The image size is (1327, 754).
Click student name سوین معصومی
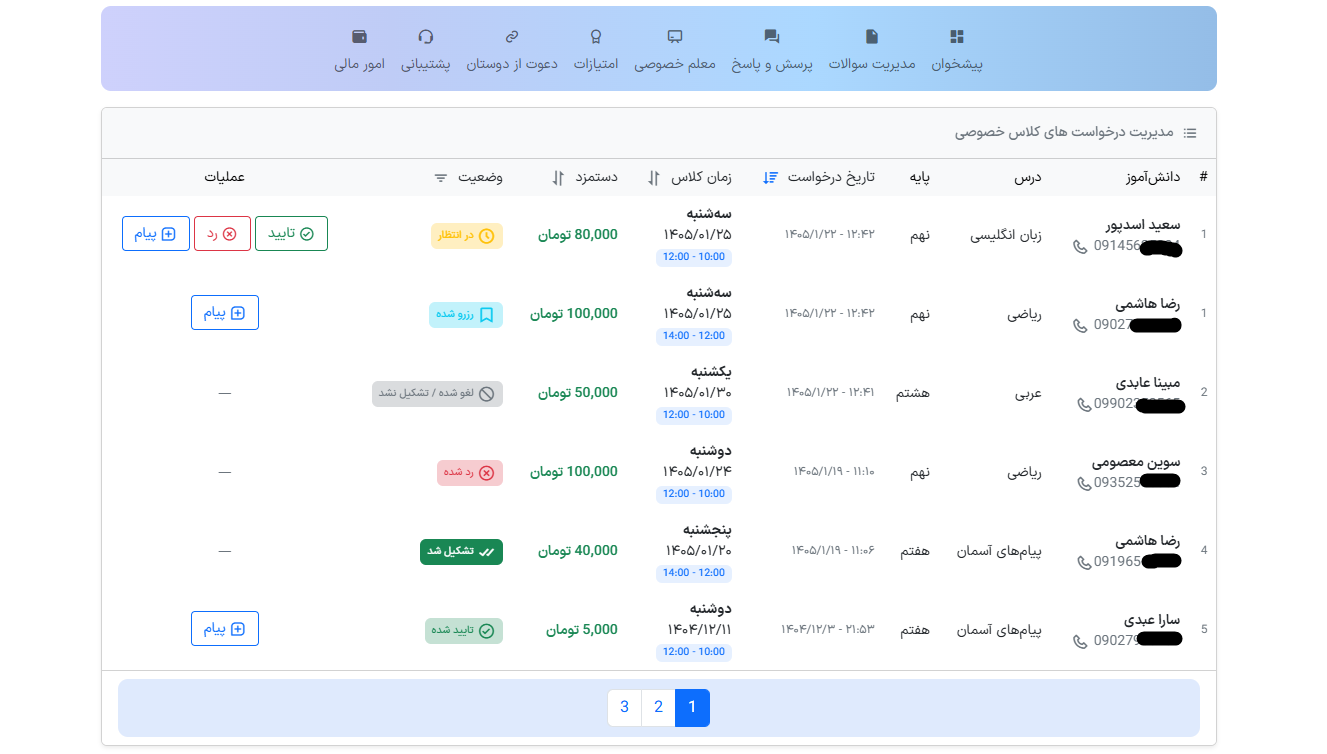point(1136,462)
